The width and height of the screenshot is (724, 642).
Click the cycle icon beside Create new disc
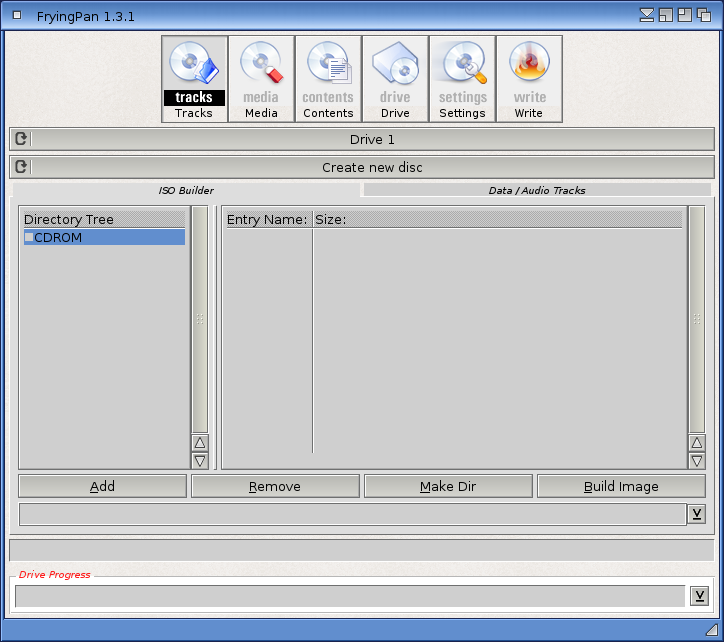[21, 167]
